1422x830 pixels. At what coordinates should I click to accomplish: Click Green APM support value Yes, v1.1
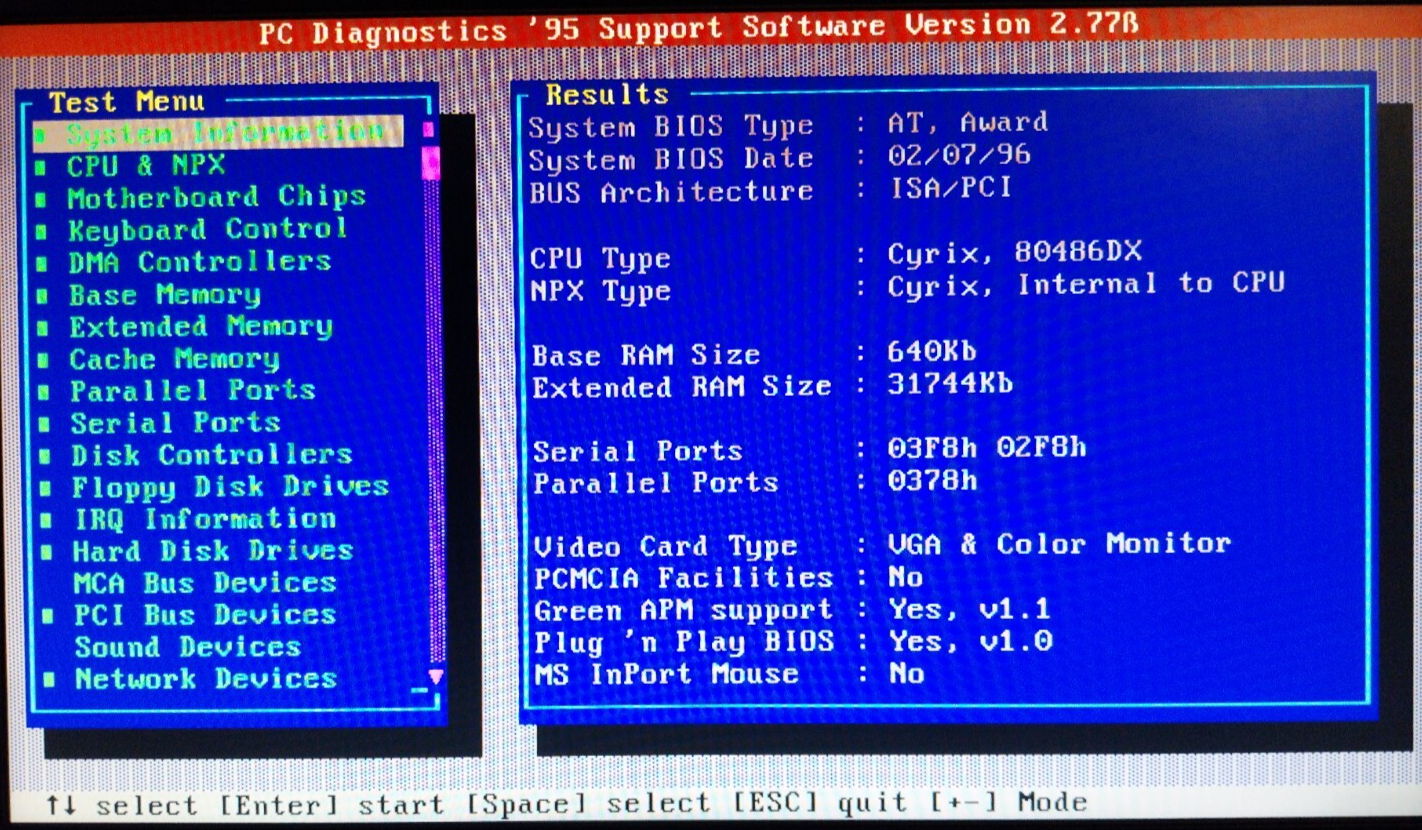970,609
